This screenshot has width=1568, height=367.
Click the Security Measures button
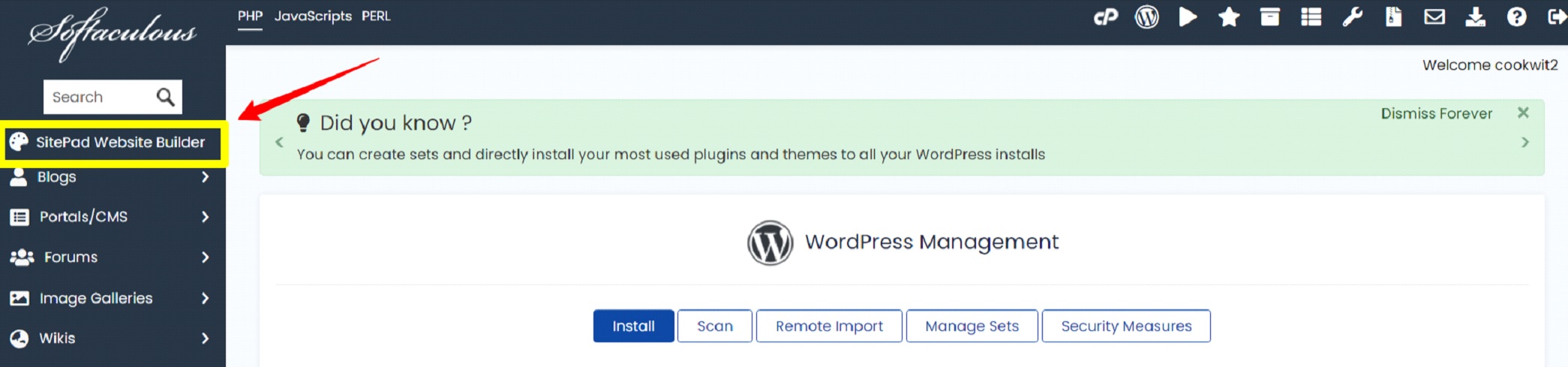click(1126, 326)
